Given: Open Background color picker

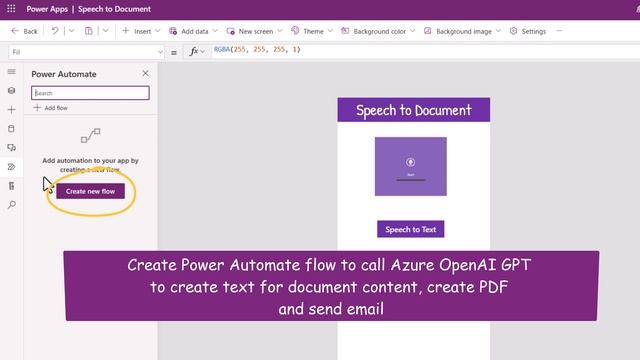Looking at the screenshot, I should click(x=378, y=31).
